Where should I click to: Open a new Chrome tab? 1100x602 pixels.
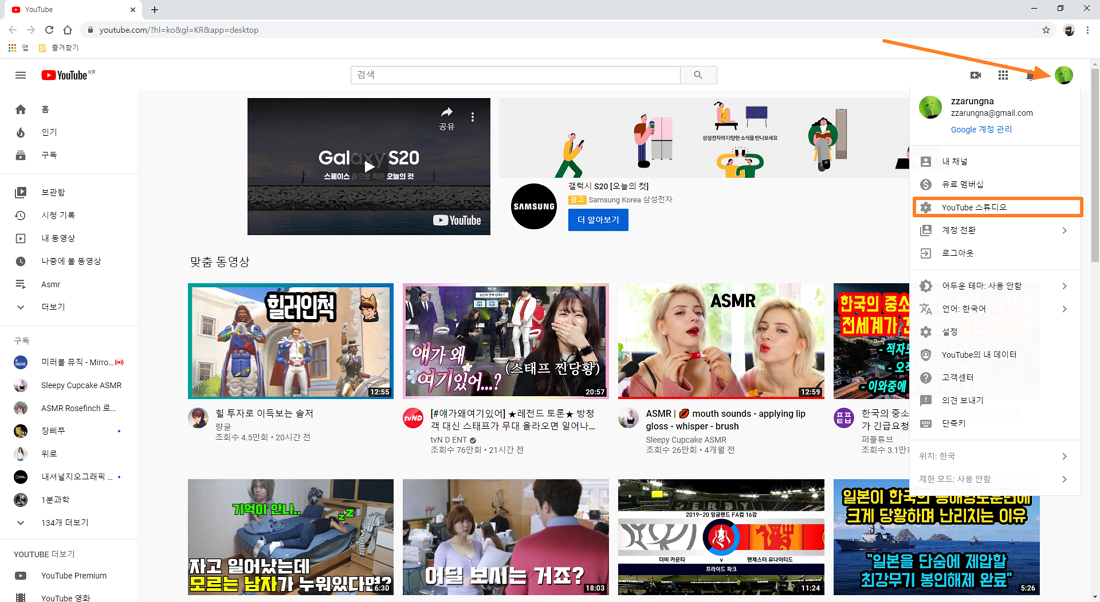click(154, 10)
